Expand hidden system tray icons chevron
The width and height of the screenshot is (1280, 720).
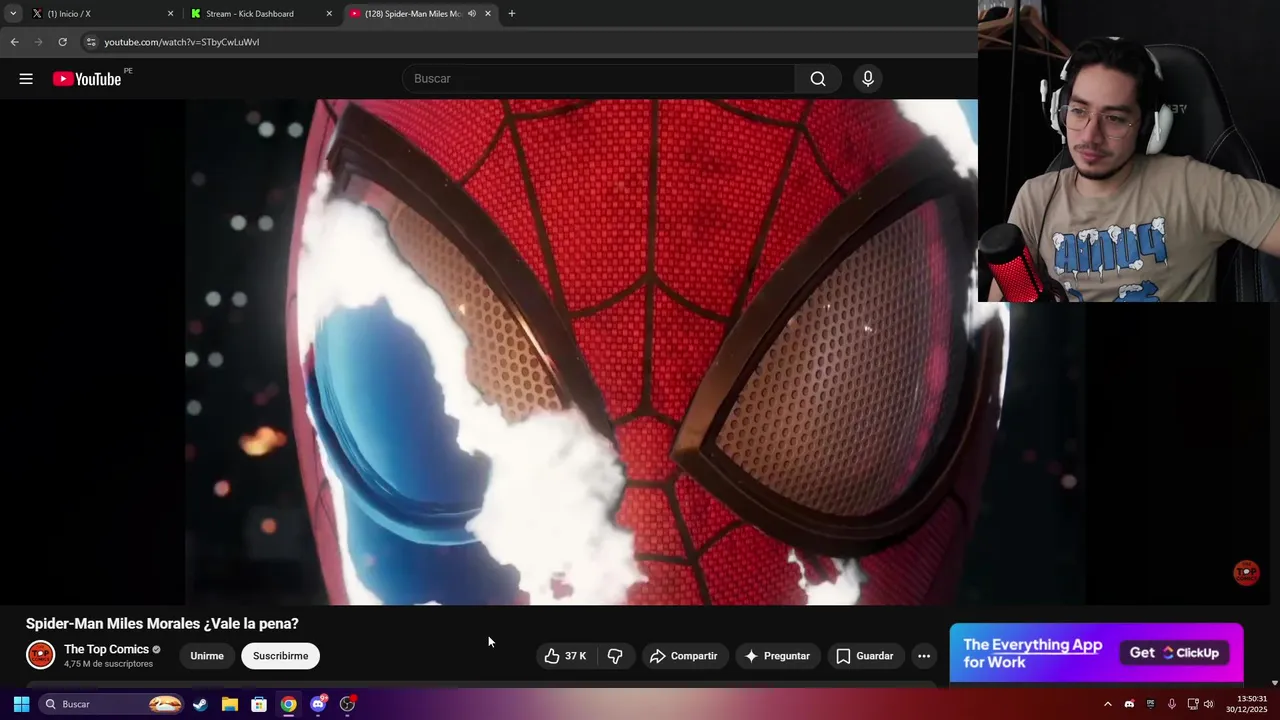coord(1107,704)
